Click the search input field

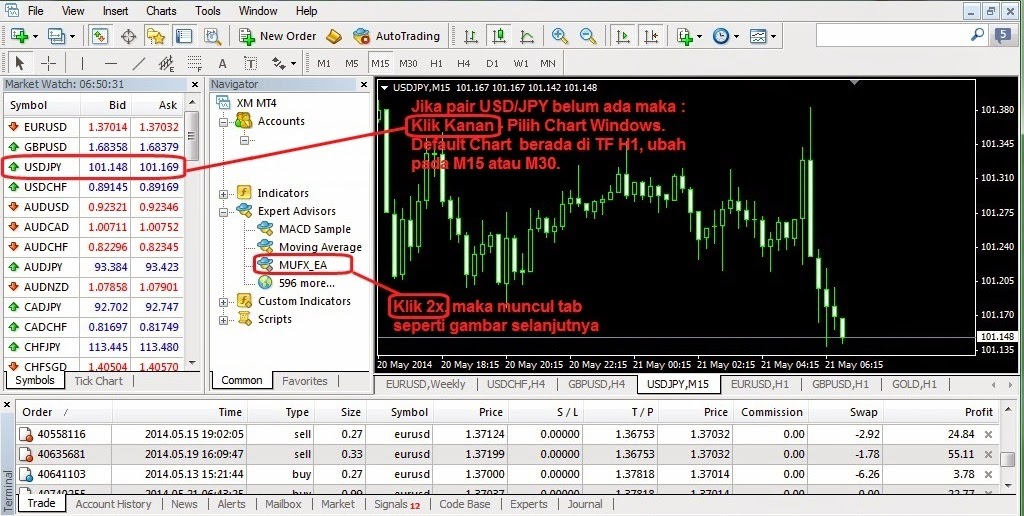(x=891, y=35)
